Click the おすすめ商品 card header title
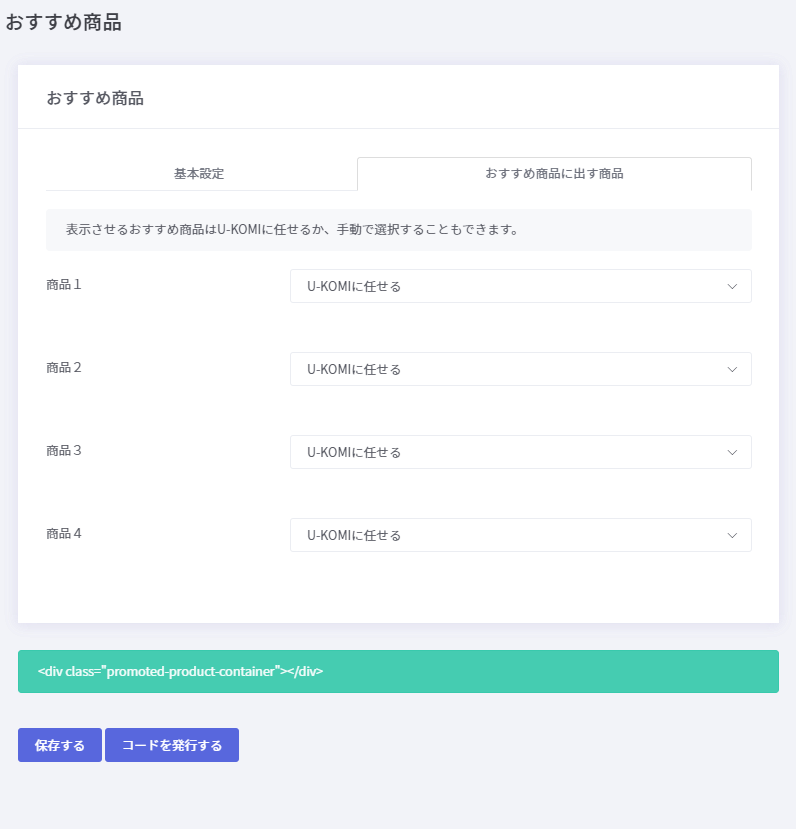Screen dimensions: 796x829 coord(95,98)
